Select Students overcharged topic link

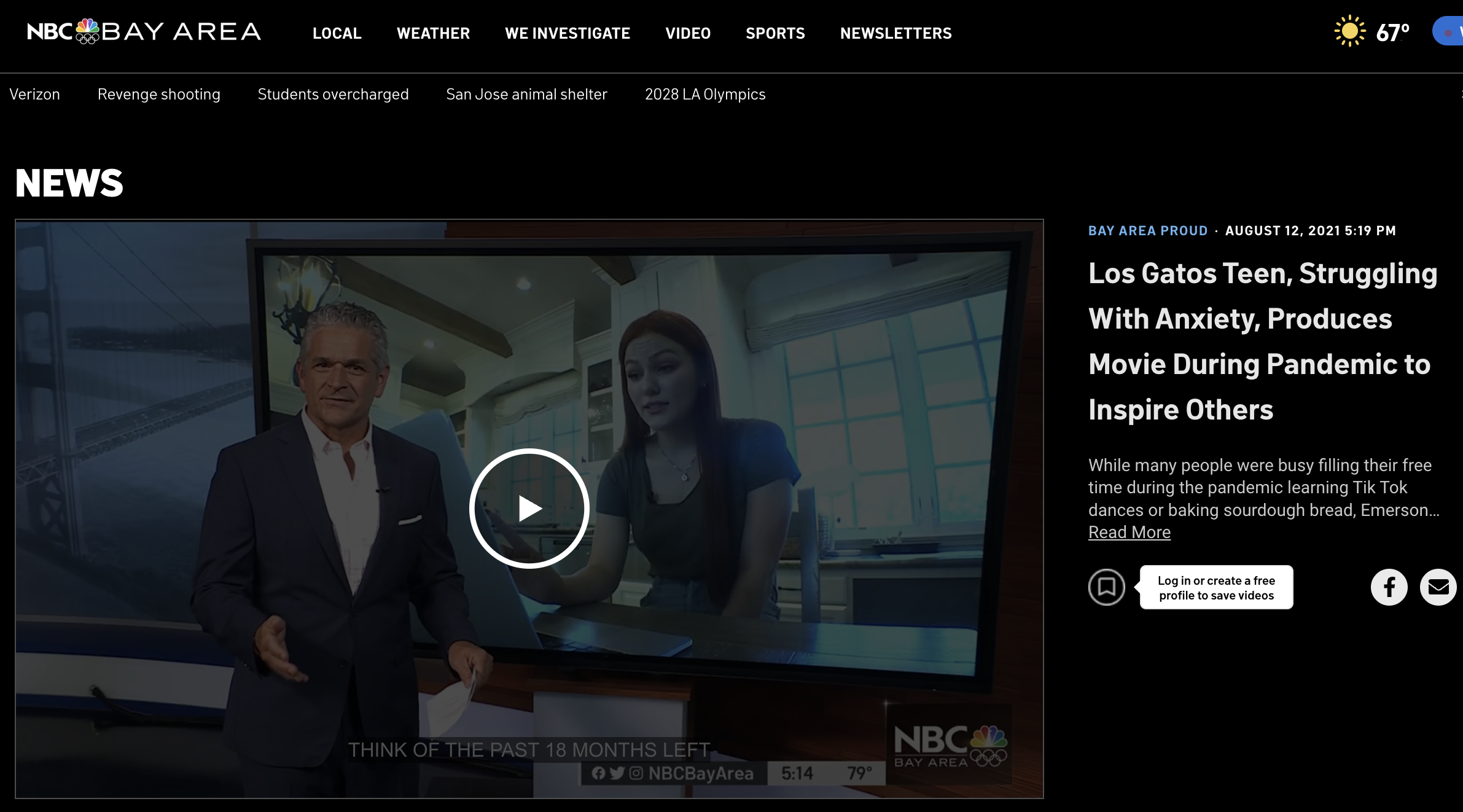point(333,94)
